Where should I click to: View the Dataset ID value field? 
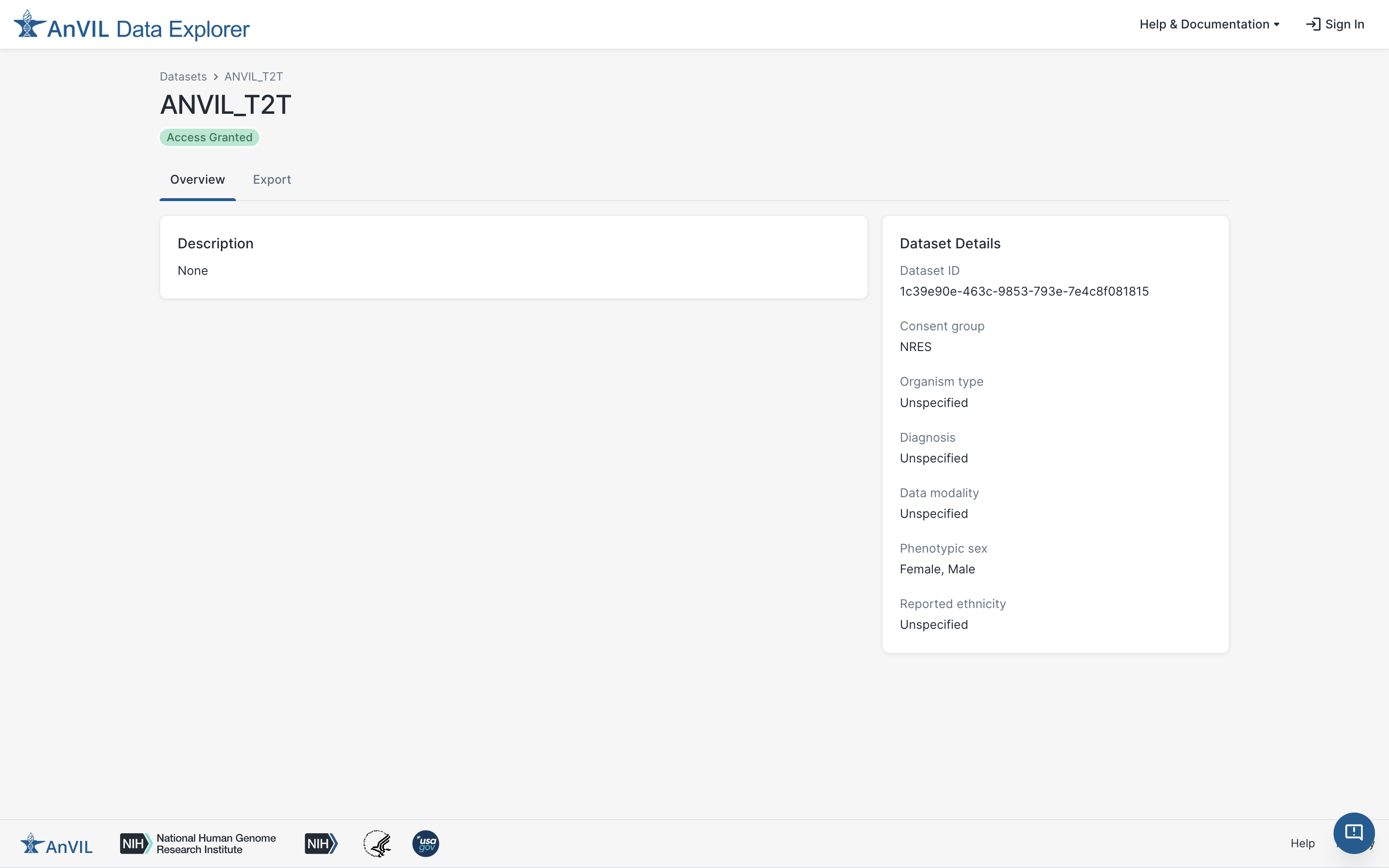click(x=1024, y=291)
